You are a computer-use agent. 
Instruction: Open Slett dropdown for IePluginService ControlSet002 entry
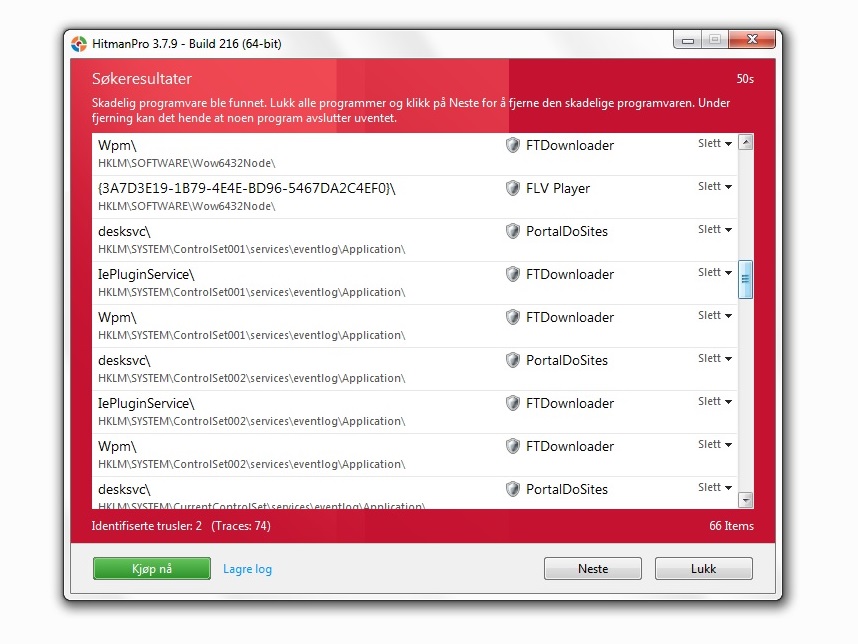pos(715,402)
